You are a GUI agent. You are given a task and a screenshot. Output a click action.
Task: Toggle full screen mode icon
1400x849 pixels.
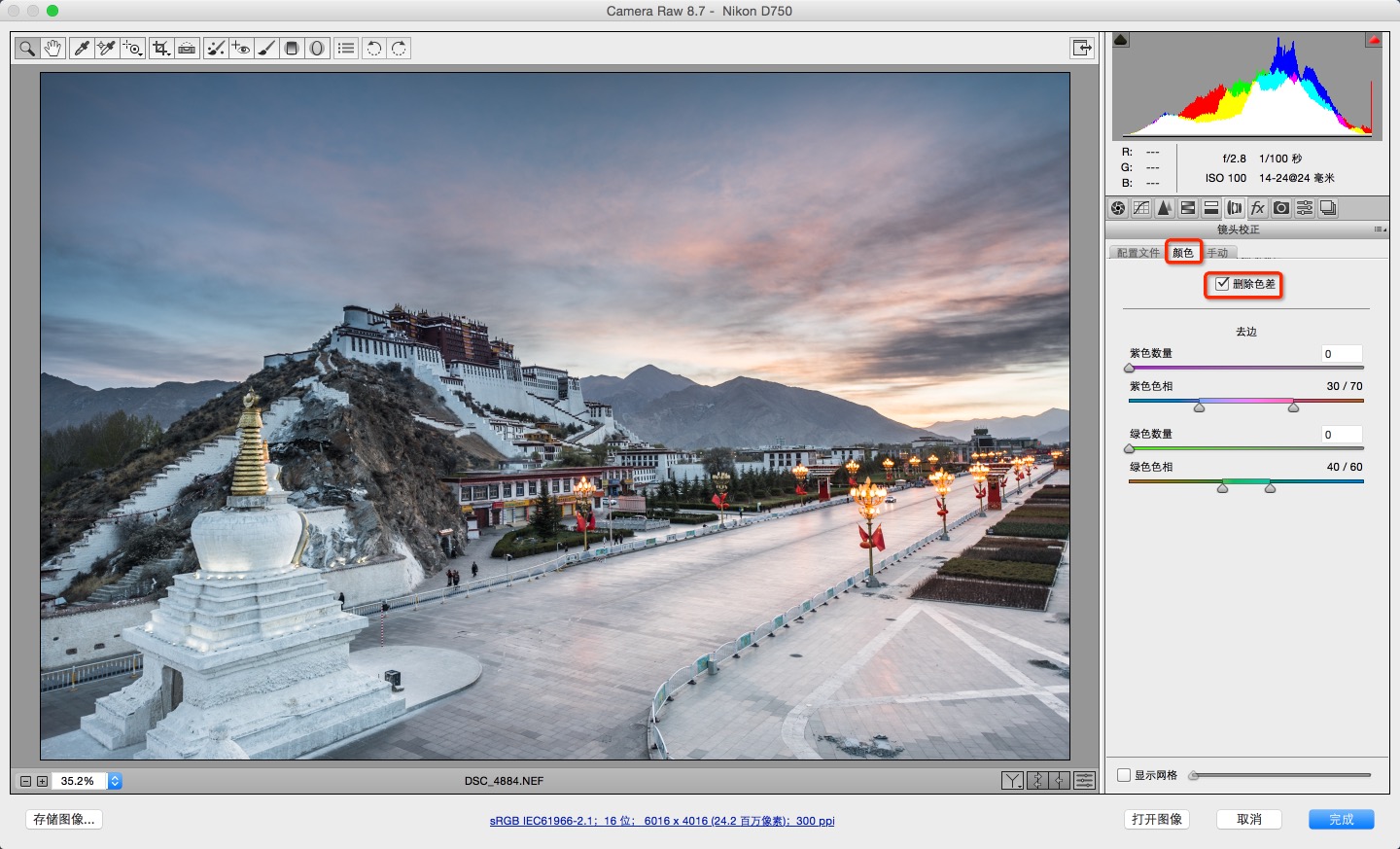coord(1082,48)
